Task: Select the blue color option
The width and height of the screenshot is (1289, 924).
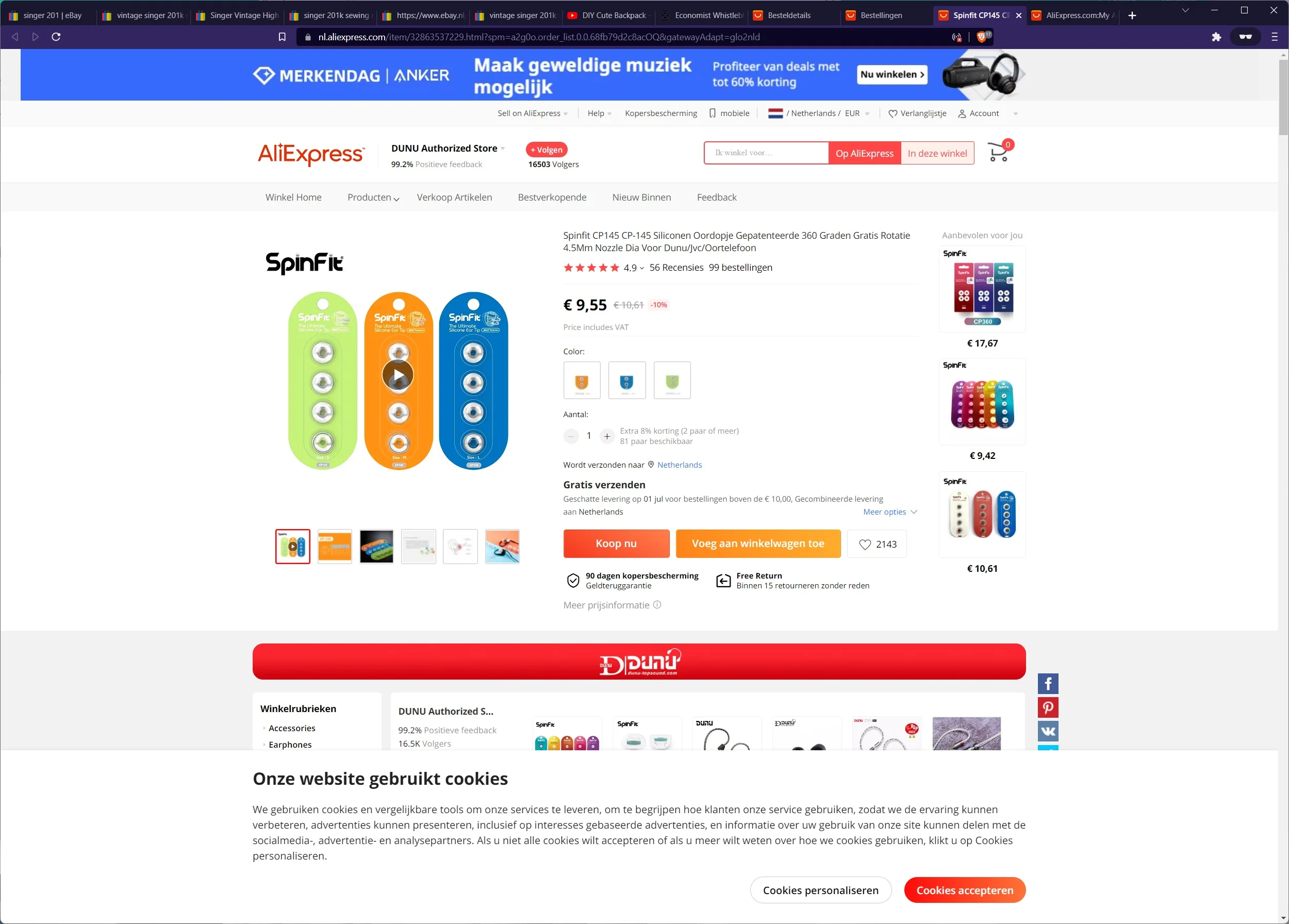Action: pyautogui.click(x=627, y=380)
